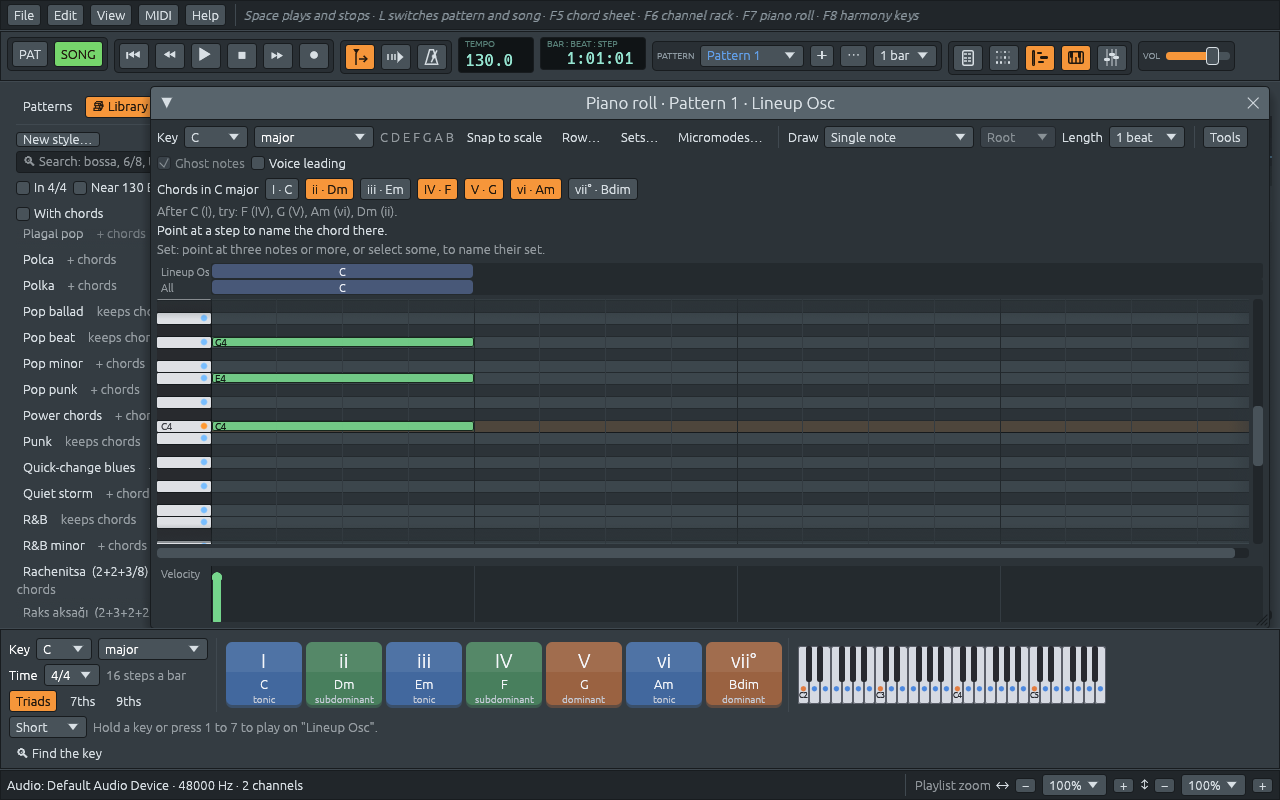Add a new pattern with plus button

pyautogui.click(x=822, y=56)
